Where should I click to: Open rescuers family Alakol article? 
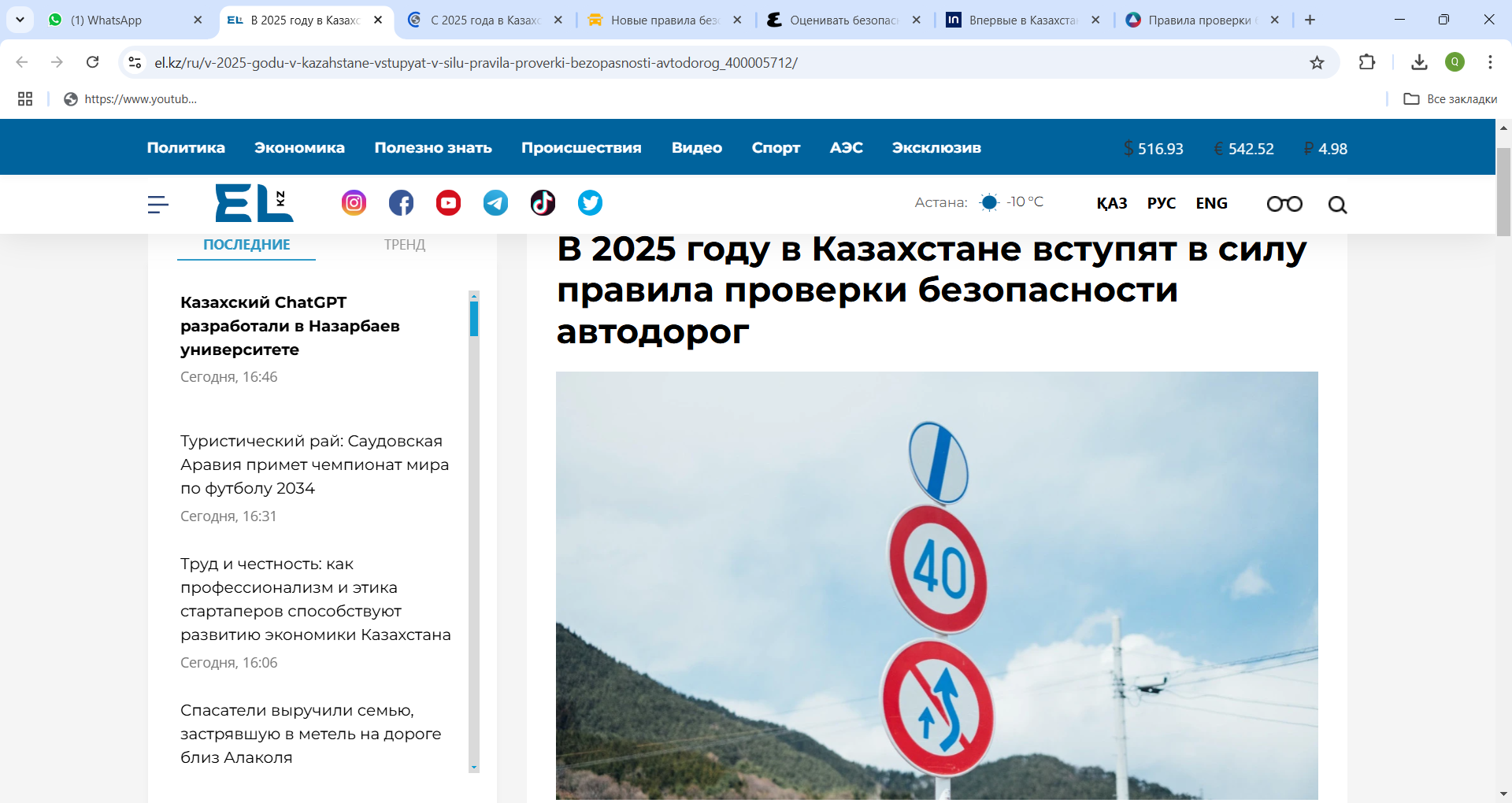[310, 734]
